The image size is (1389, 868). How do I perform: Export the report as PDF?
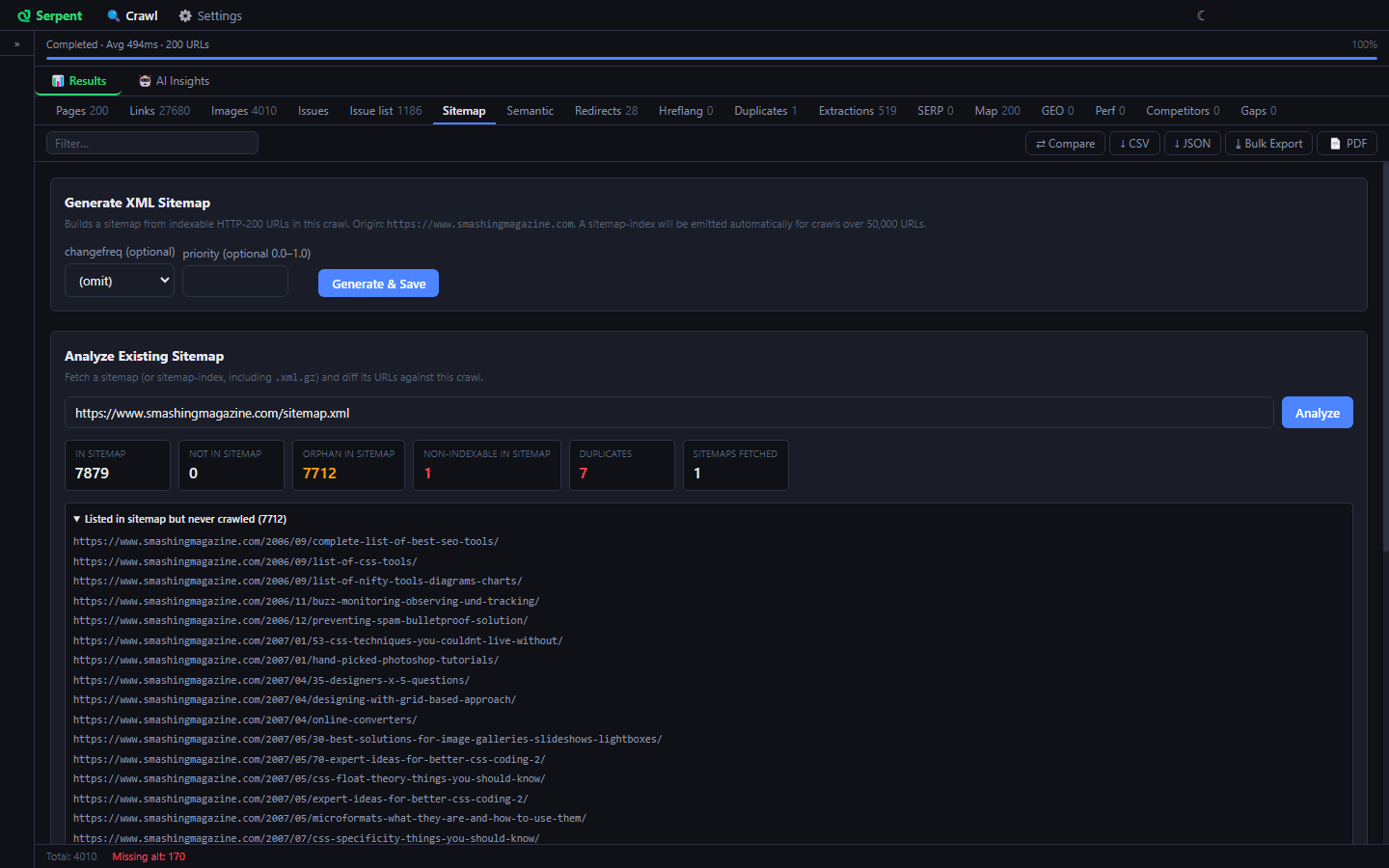coord(1347,143)
